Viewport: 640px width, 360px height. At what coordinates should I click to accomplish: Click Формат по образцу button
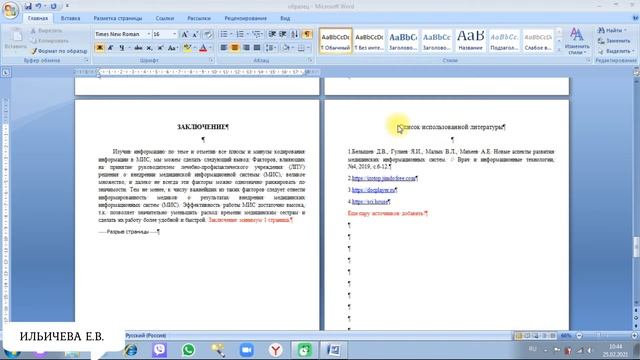coord(59,51)
